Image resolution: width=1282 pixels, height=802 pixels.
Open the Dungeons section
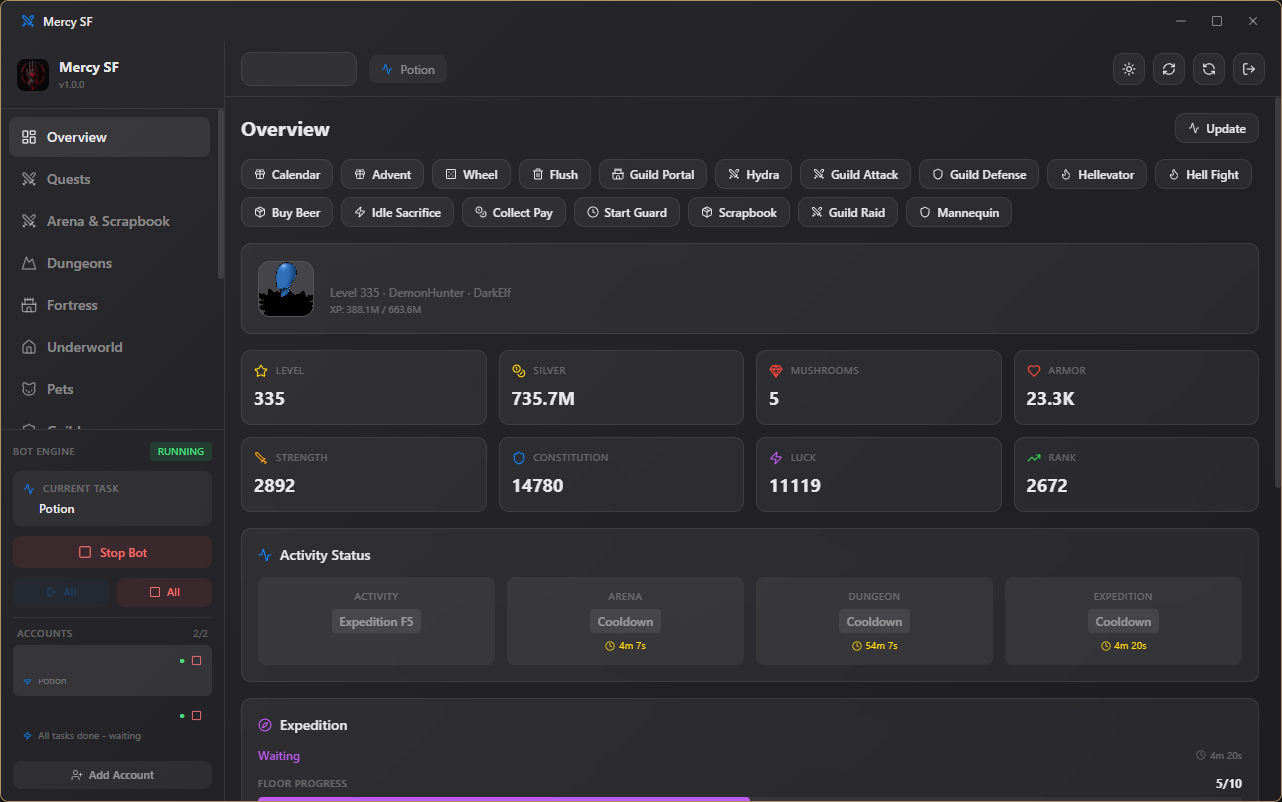pos(110,263)
